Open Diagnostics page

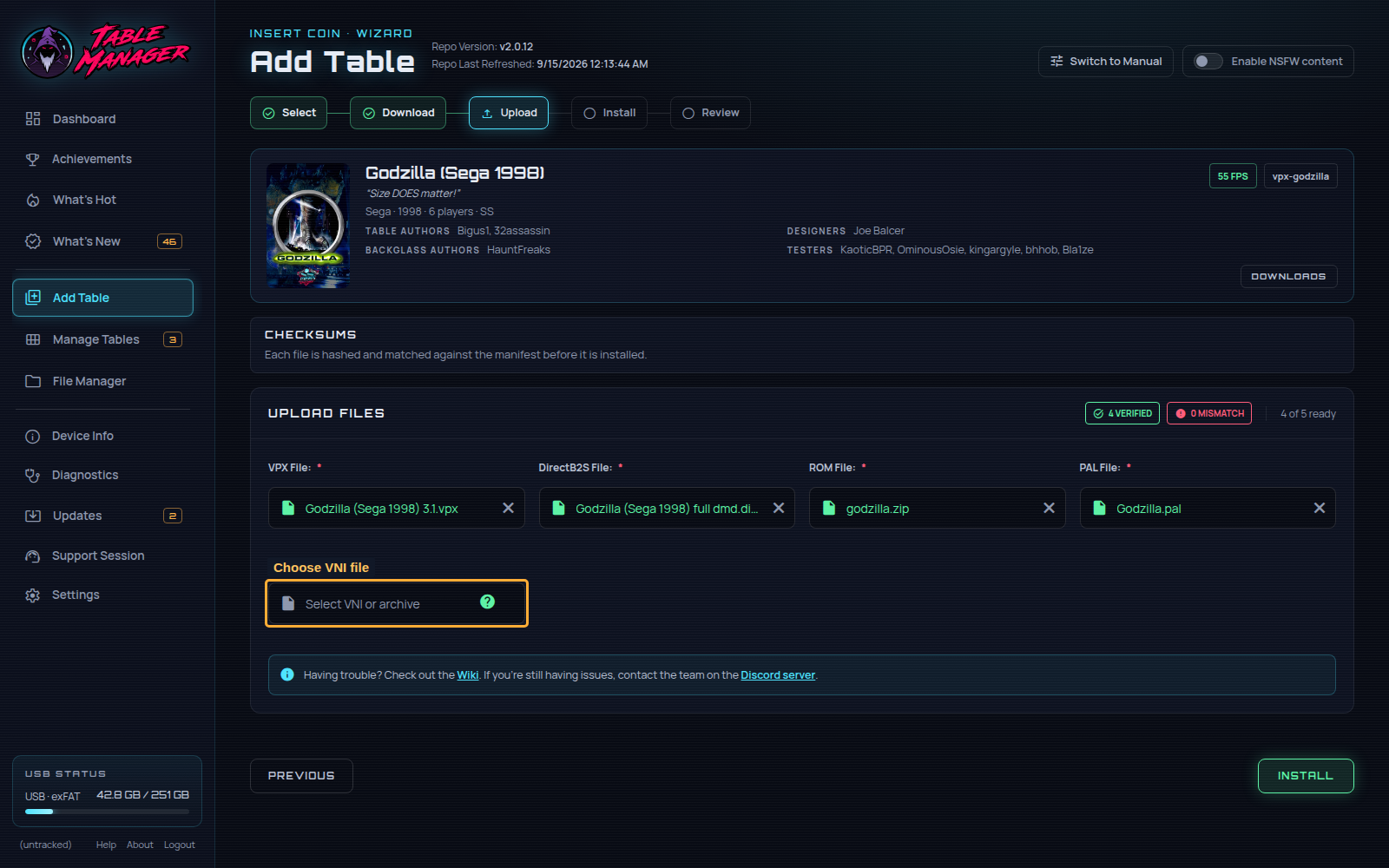[102, 475]
